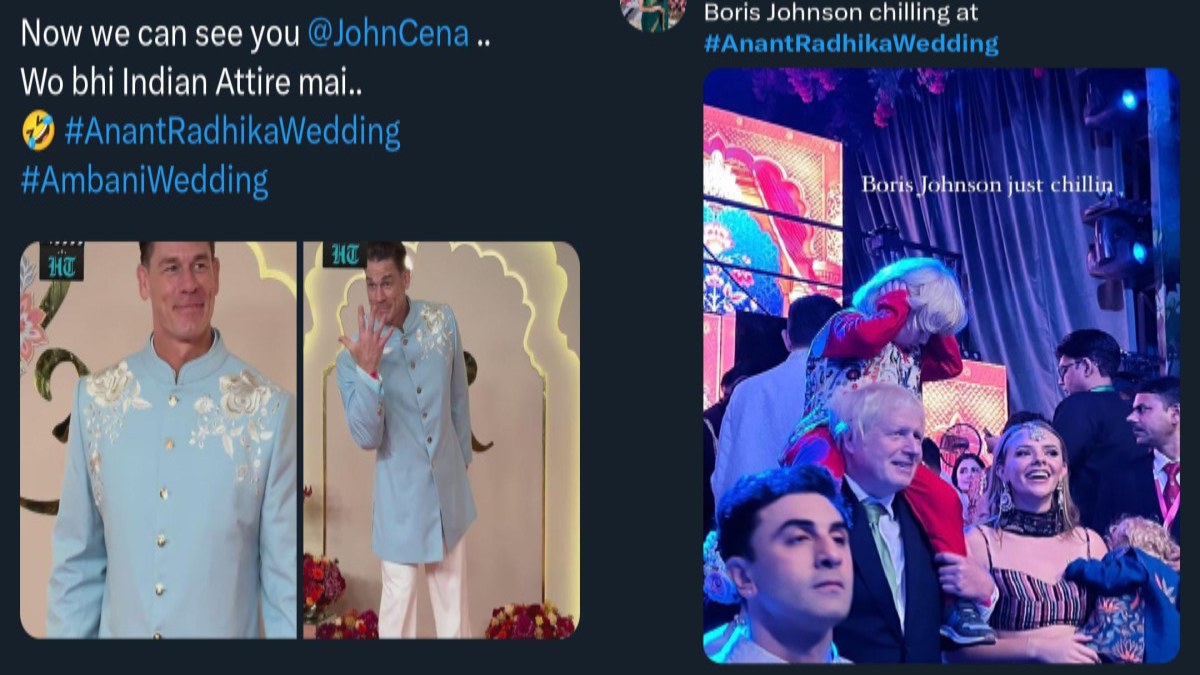Click the "Boris Johnson chilling at" tweet text
The width and height of the screenshot is (1200, 675).
(841, 14)
